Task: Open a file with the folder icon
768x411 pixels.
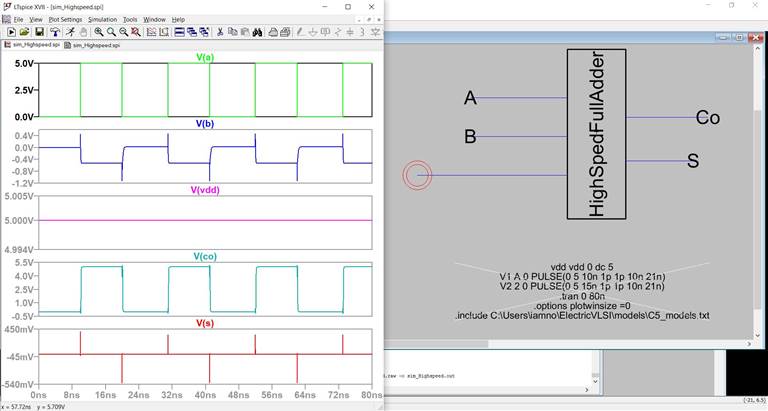Action: (24, 32)
